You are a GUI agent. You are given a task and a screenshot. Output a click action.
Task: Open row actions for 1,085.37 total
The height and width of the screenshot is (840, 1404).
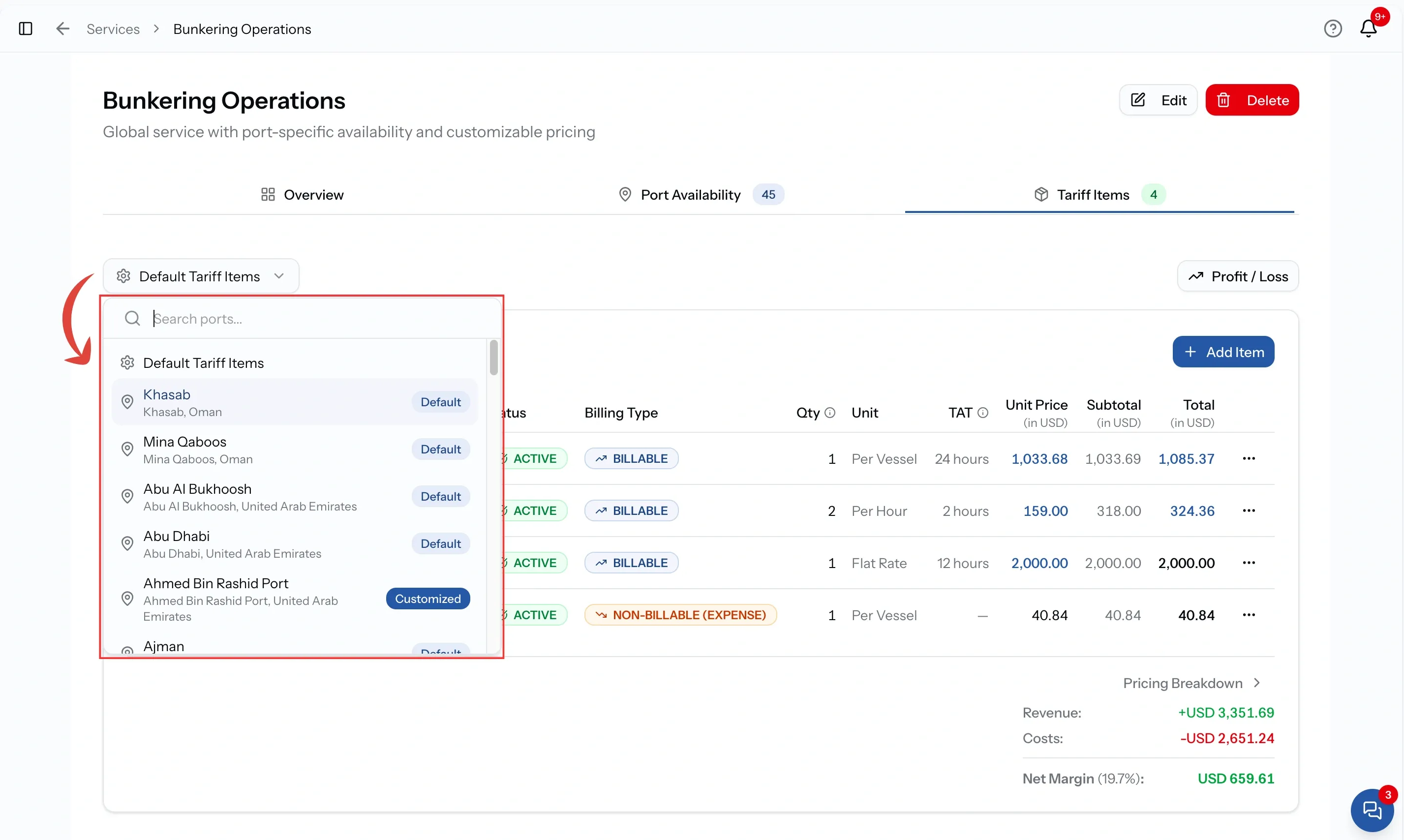[x=1249, y=458]
